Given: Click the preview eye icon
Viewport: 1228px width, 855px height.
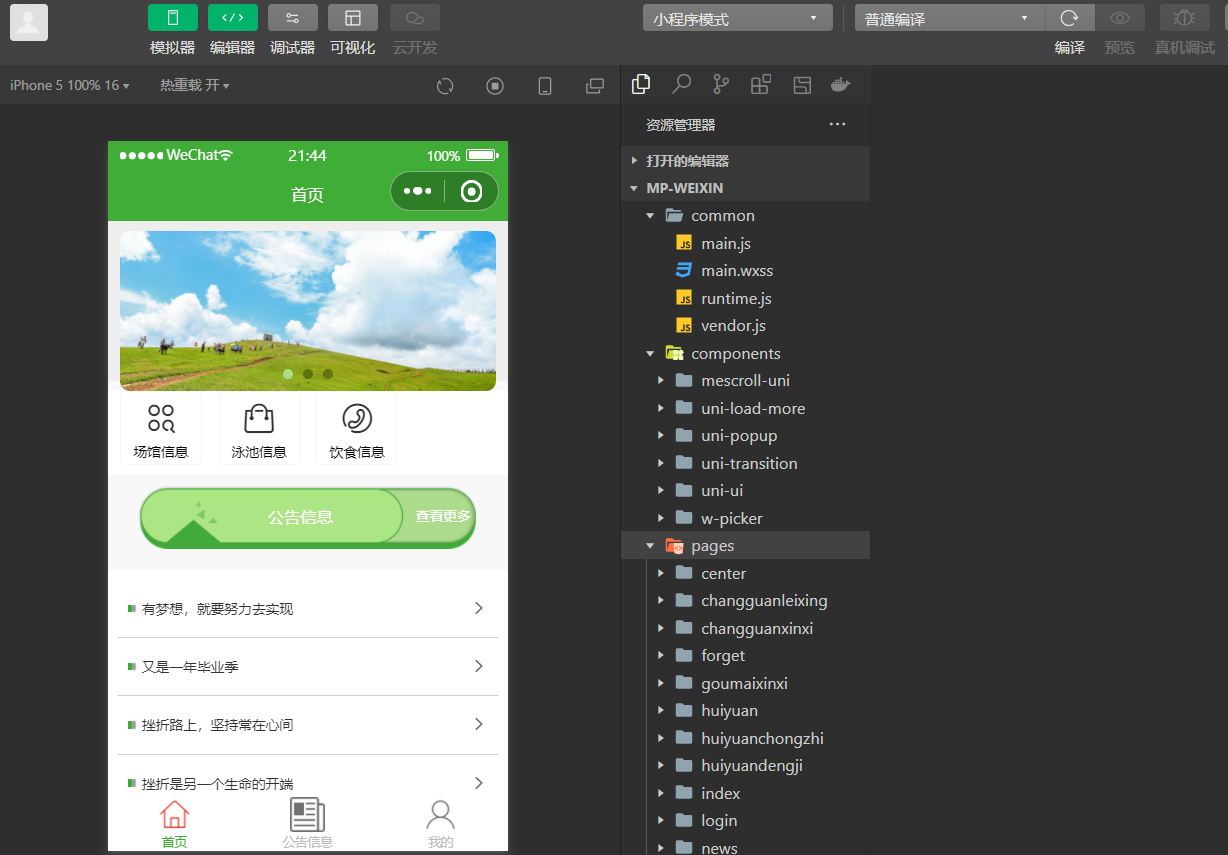Looking at the screenshot, I should coord(1120,18).
